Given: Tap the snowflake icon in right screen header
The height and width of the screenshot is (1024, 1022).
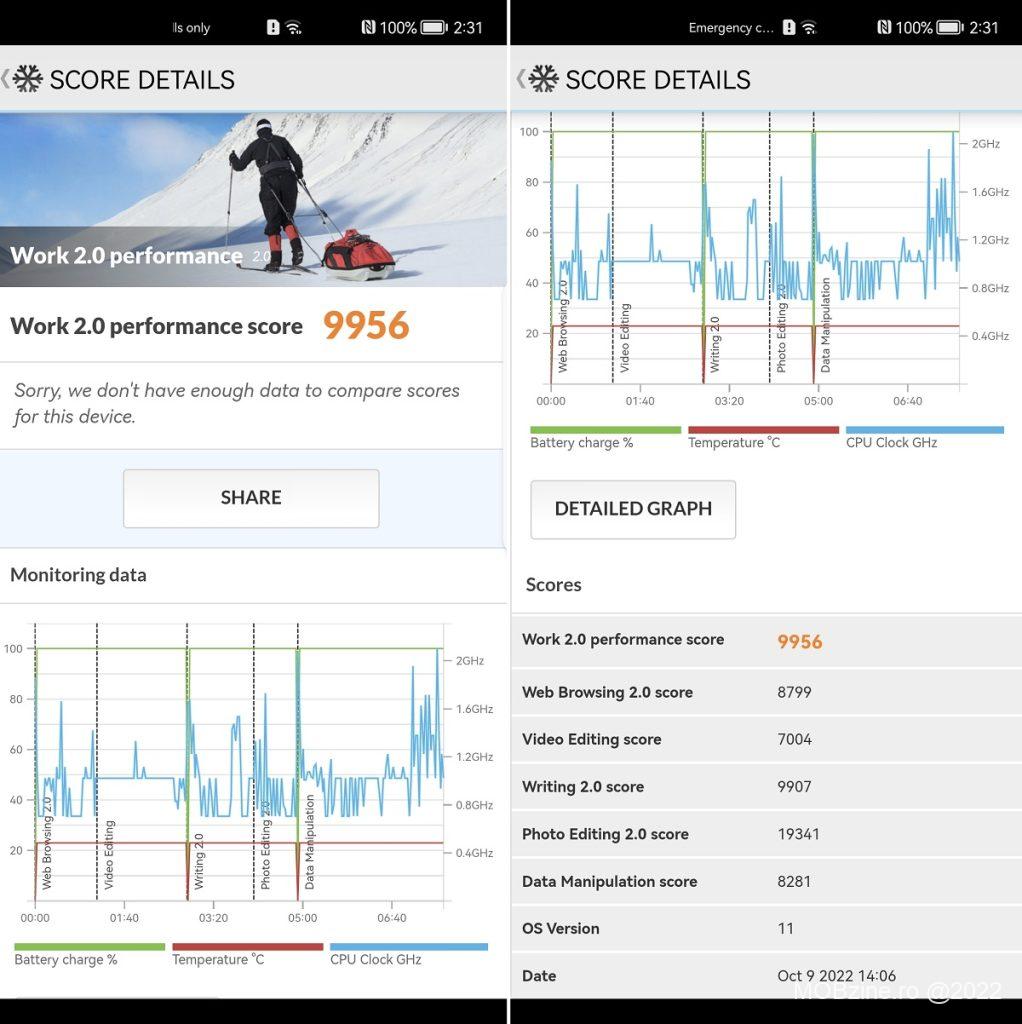Looking at the screenshot, I should 543,79.
